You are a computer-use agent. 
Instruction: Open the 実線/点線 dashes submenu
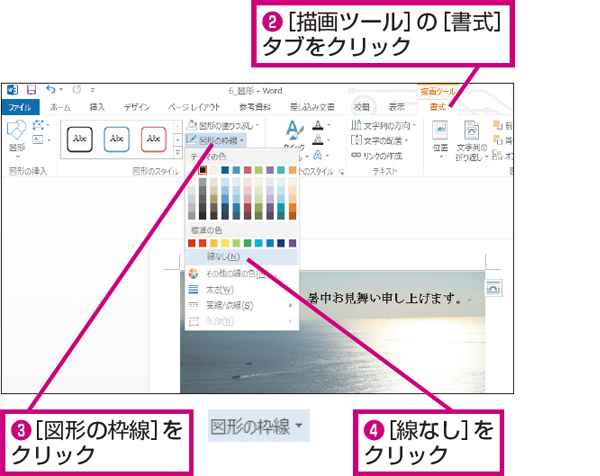coord(230,305)
